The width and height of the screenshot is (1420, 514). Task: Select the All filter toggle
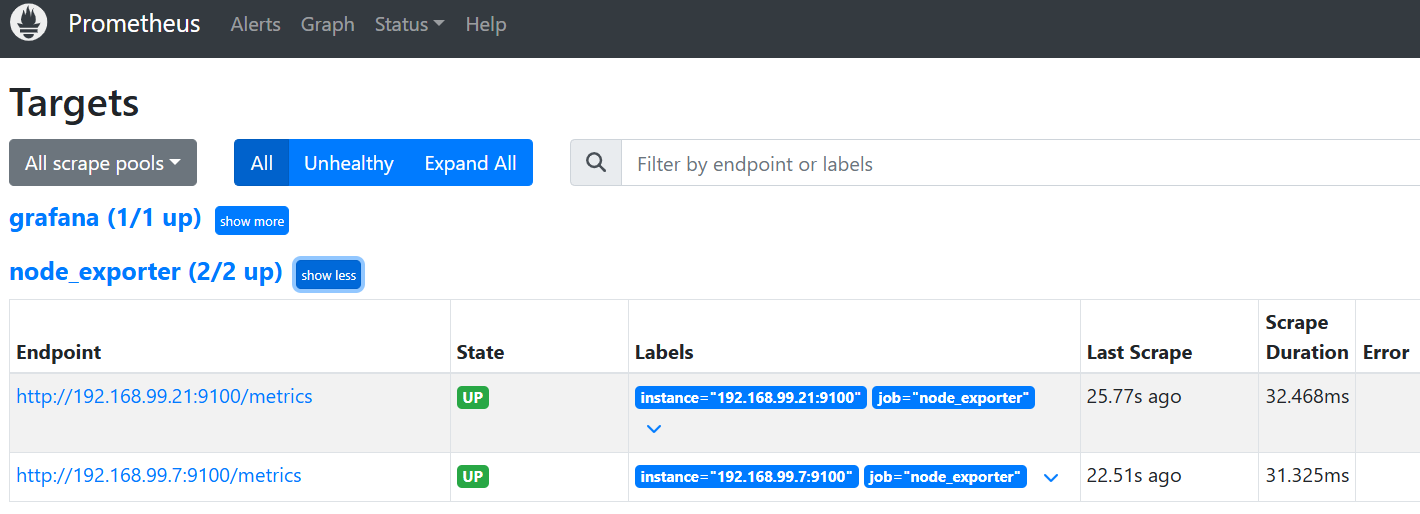pyautogui.click(x=262, y=163)
